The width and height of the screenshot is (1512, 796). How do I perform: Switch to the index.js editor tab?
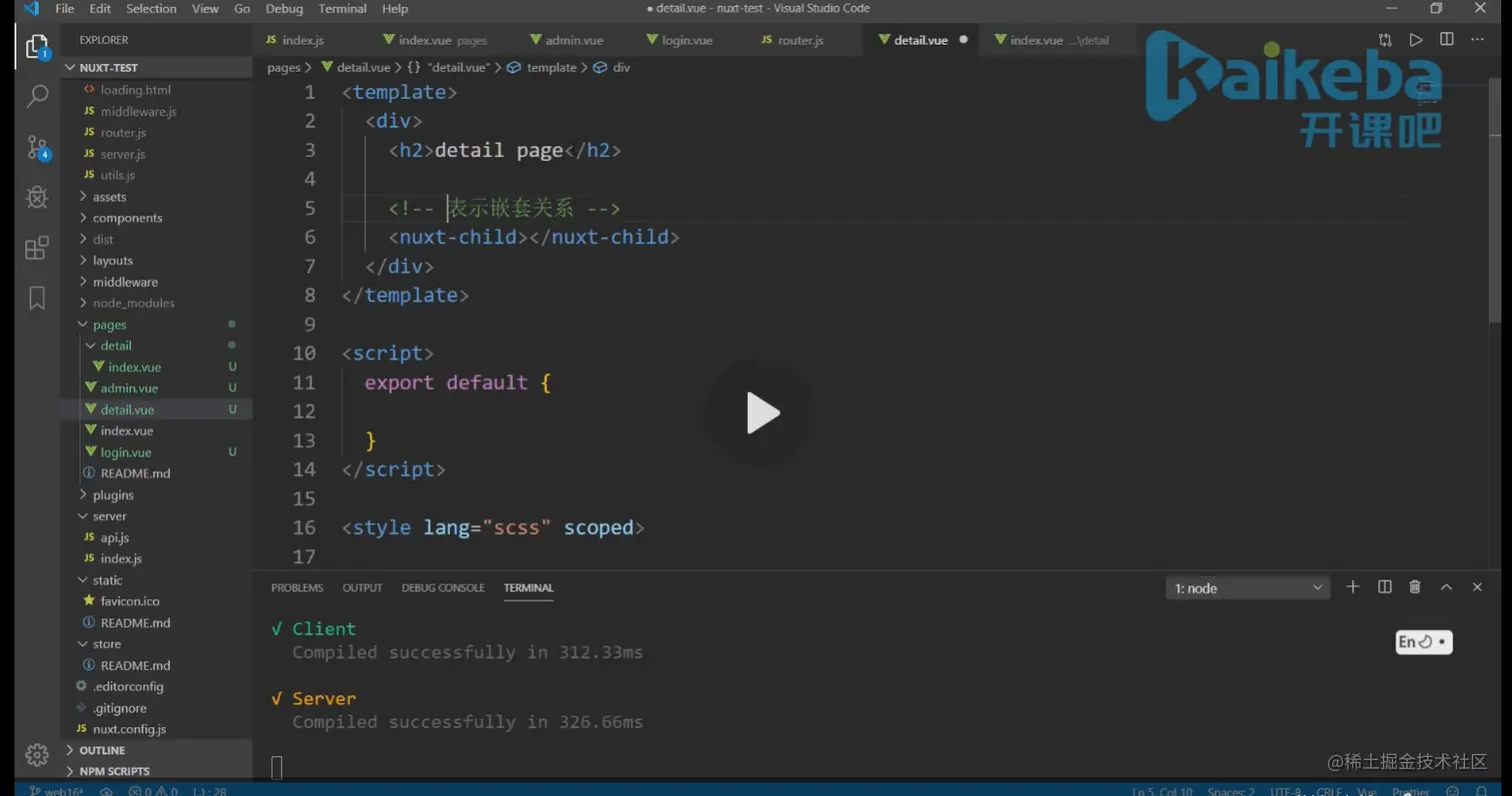click(x=303, y=40)
